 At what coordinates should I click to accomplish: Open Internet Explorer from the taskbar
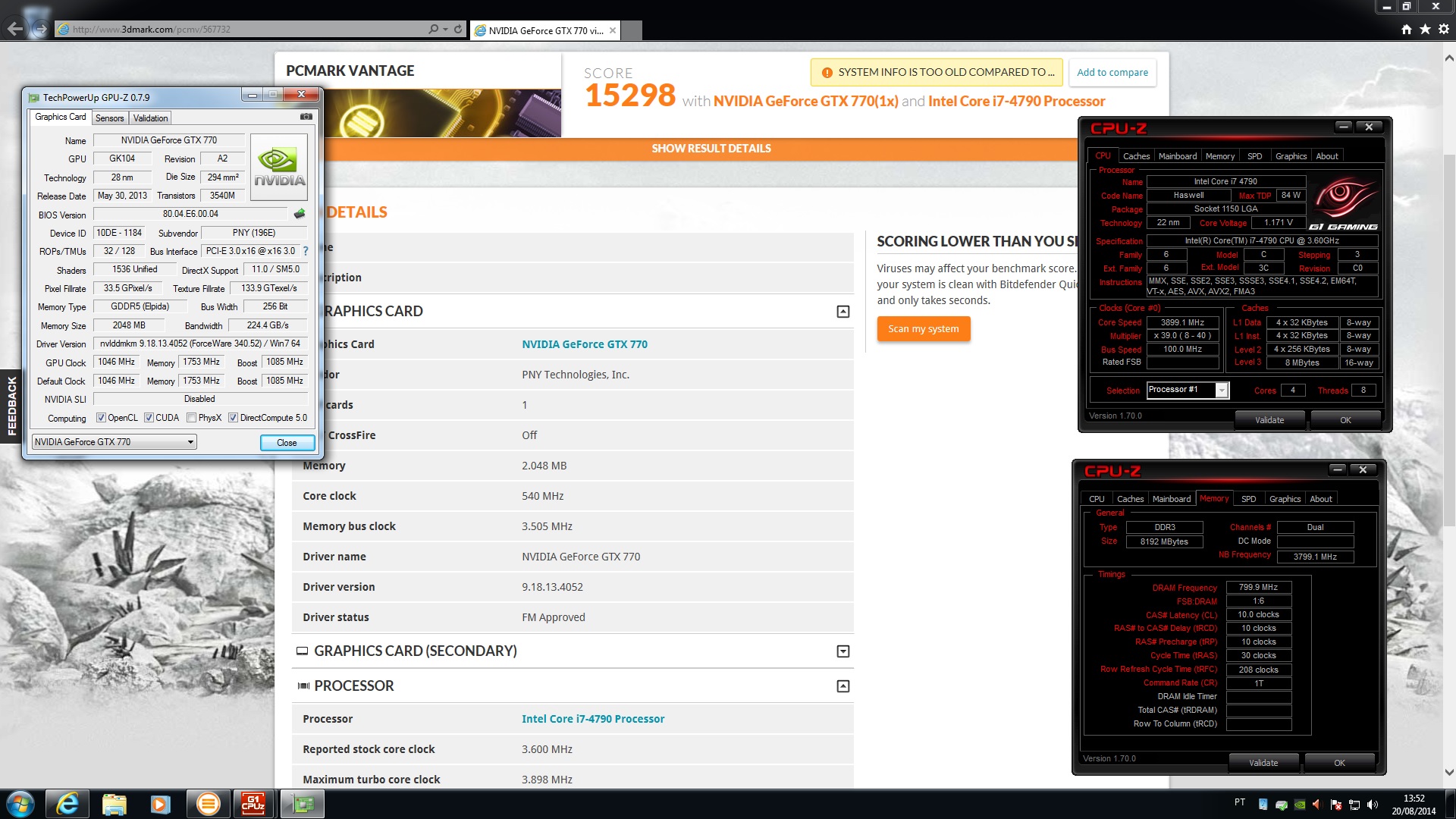point(67,804)
